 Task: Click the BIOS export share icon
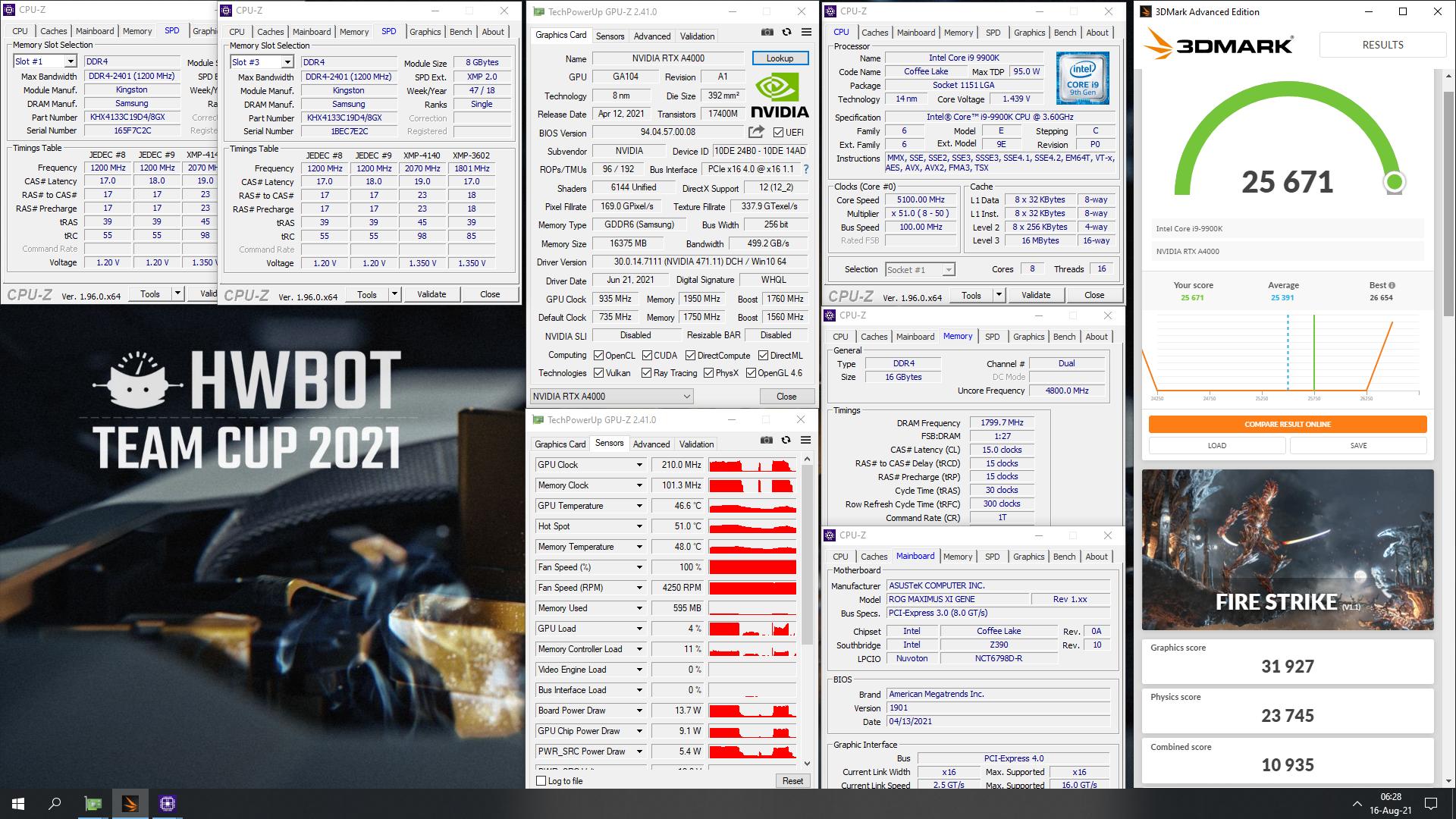756,131
